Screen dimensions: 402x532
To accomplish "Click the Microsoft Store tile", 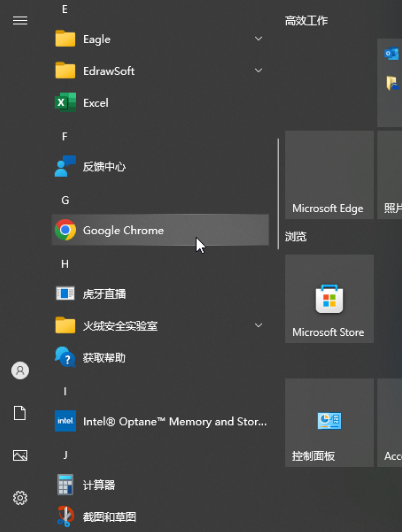I will 329,299.
